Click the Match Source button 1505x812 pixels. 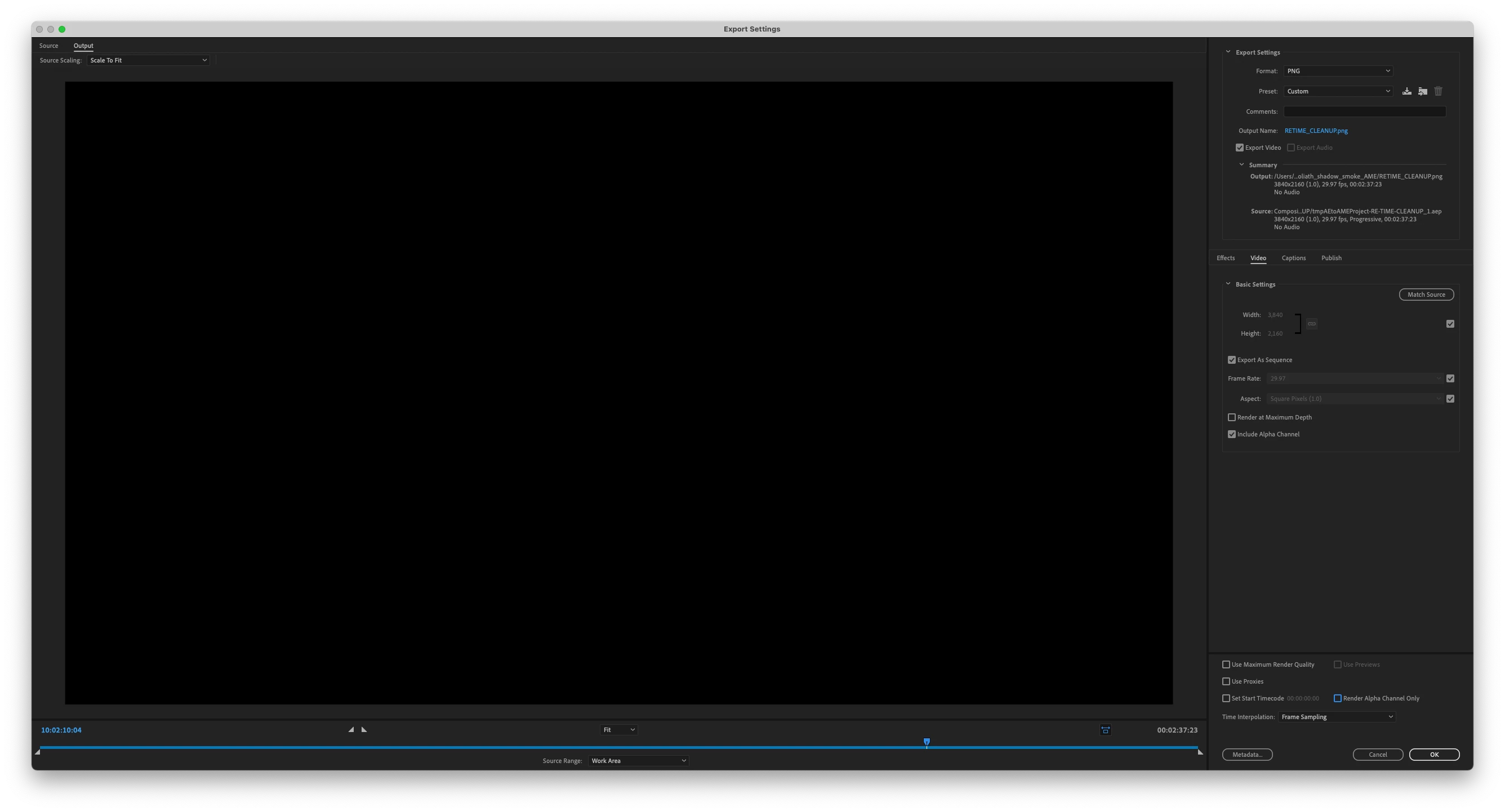(1426, 295)
